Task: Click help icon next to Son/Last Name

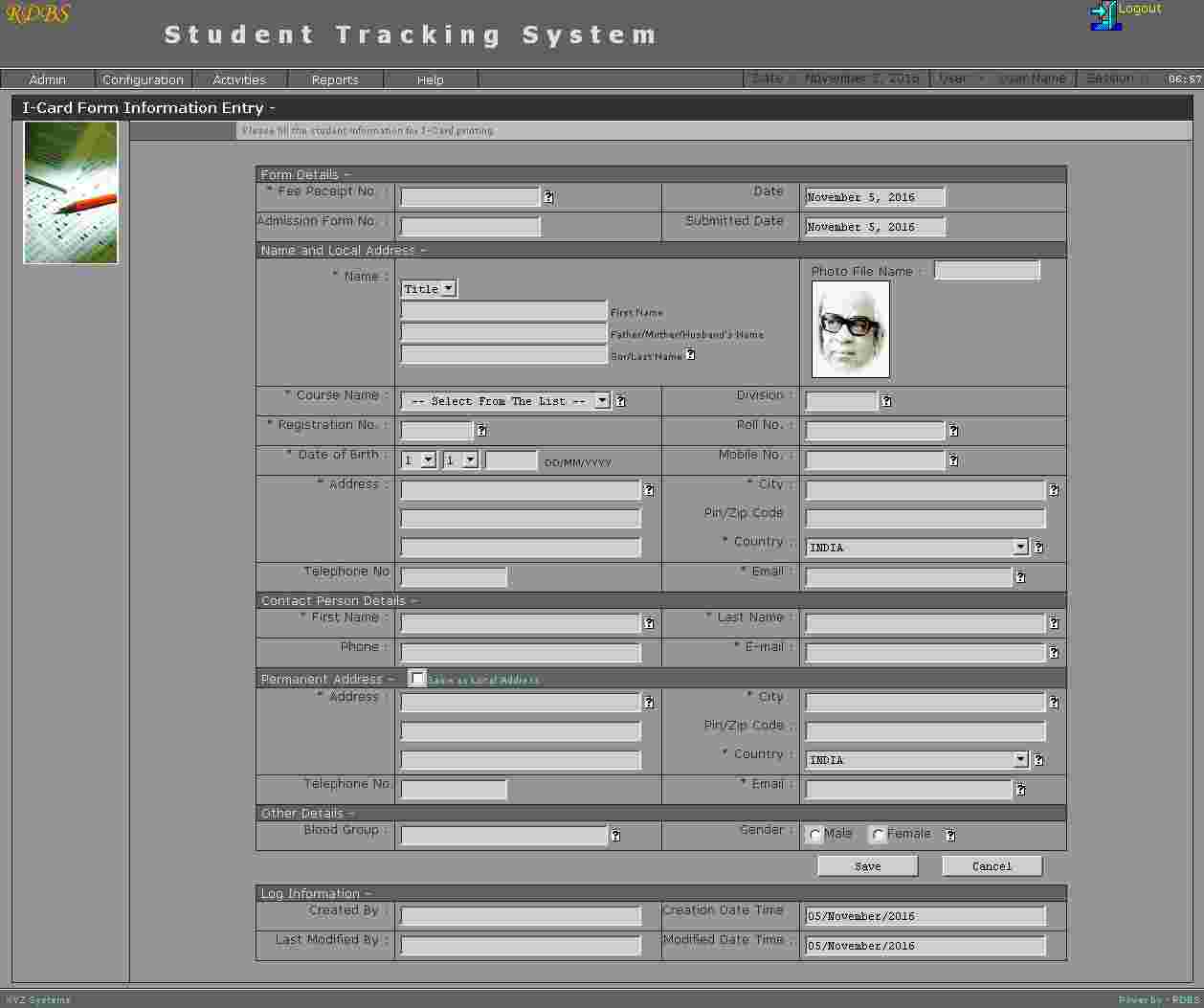Action: click(690, 354)
